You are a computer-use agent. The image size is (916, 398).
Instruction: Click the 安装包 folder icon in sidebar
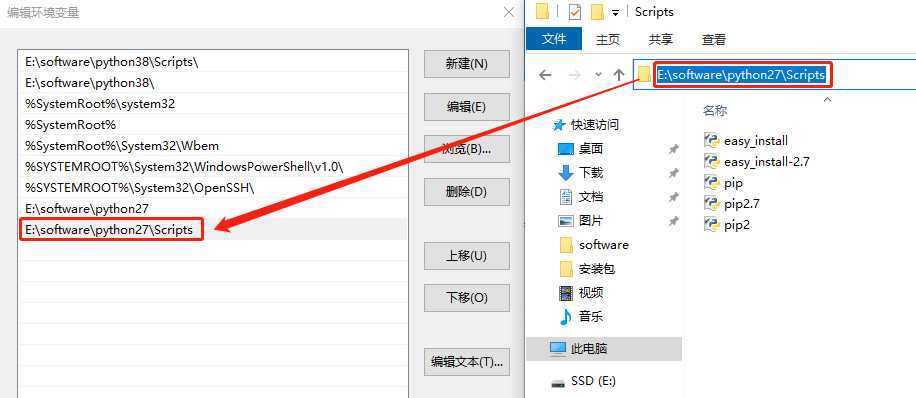pos(566,269)
